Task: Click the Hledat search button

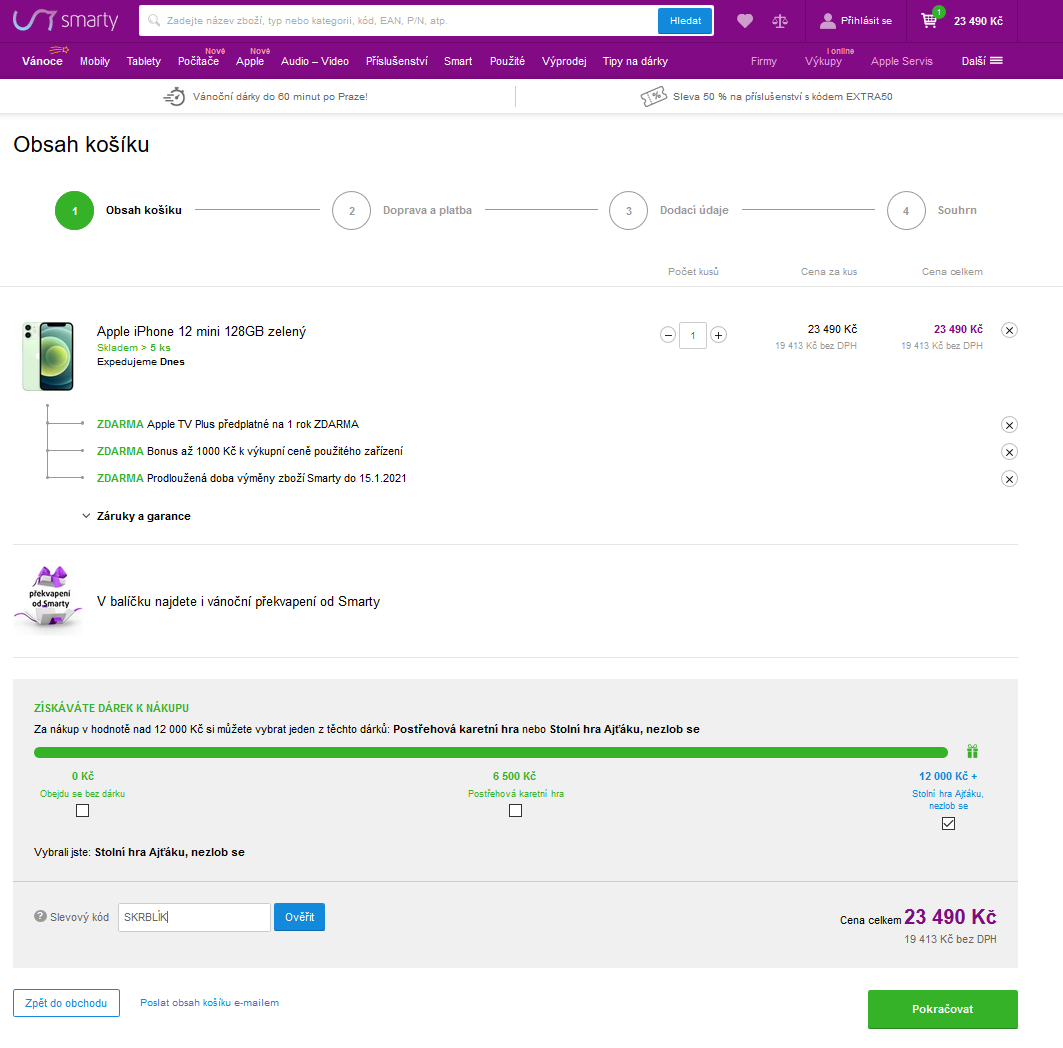Action: [x=685, y=20]
